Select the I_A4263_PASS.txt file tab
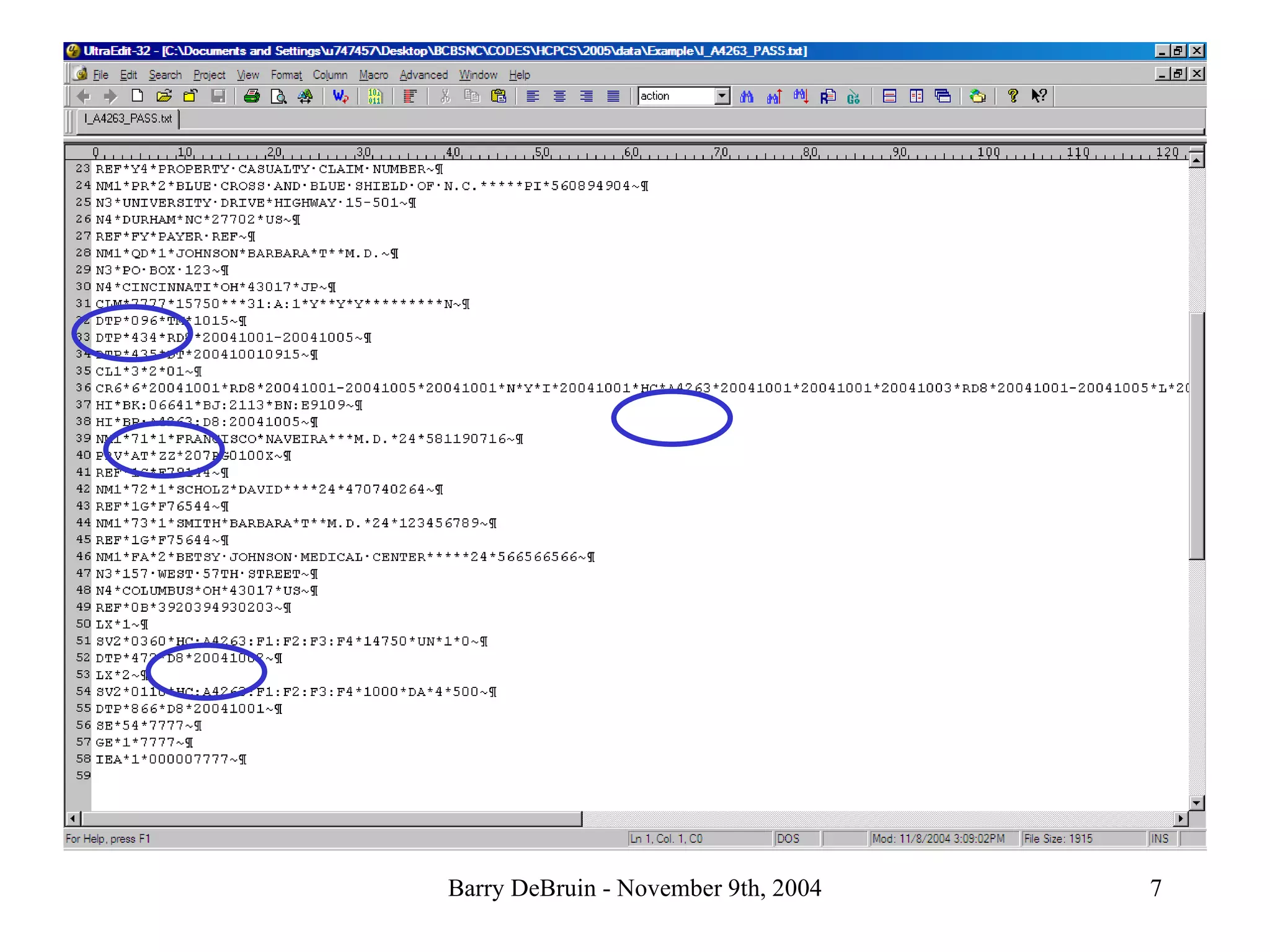The width and height of the screenshot is (1270, 952). tap(128, 118)
